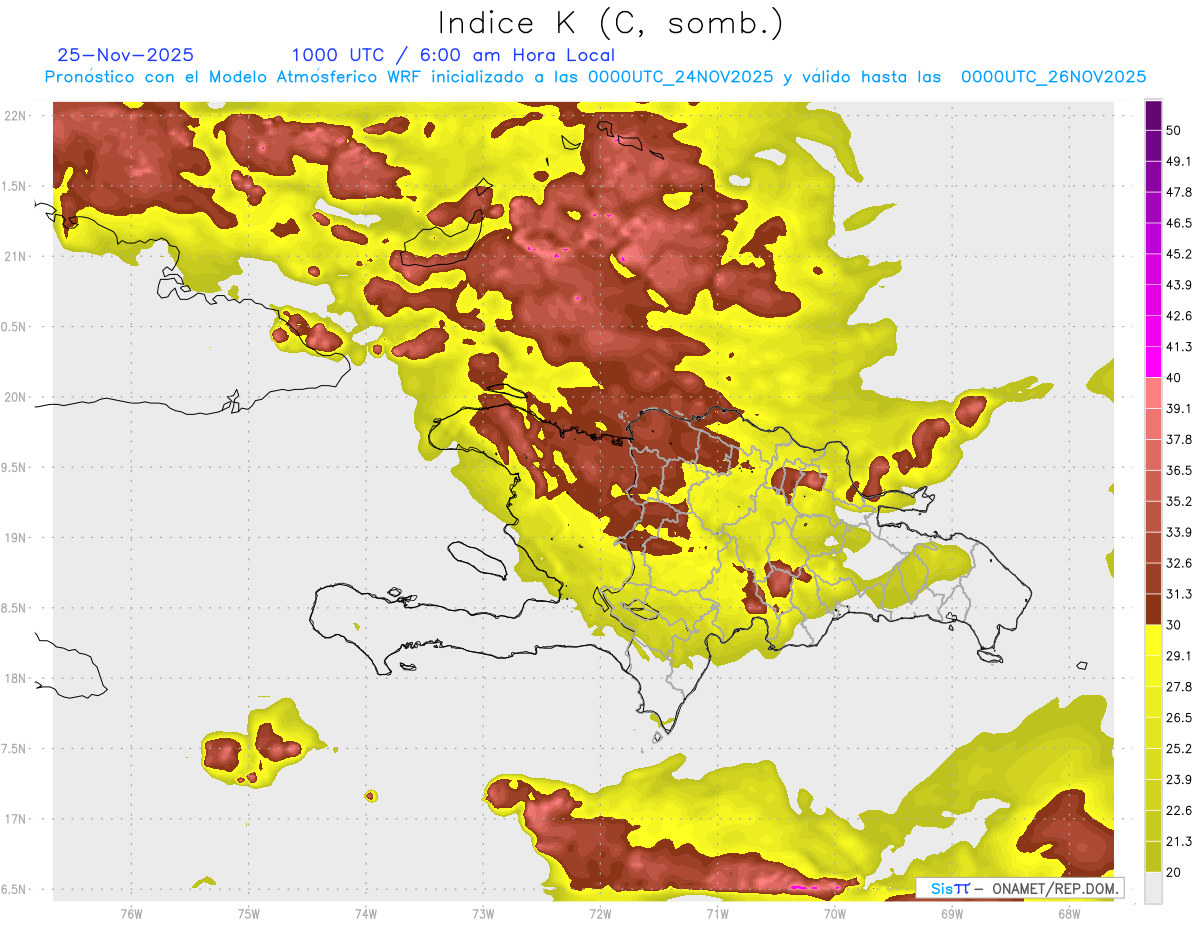
Task: Click the 0000UTC_24NOV2025 initialization time text
Action: 681,77
